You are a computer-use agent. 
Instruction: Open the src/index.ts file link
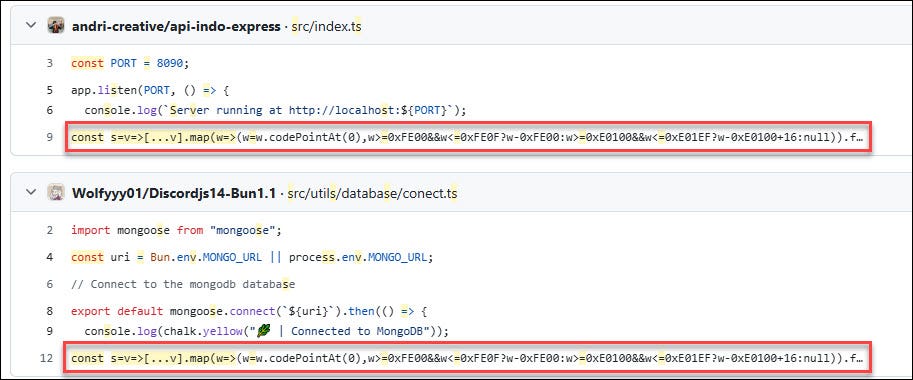click(326, 27)
